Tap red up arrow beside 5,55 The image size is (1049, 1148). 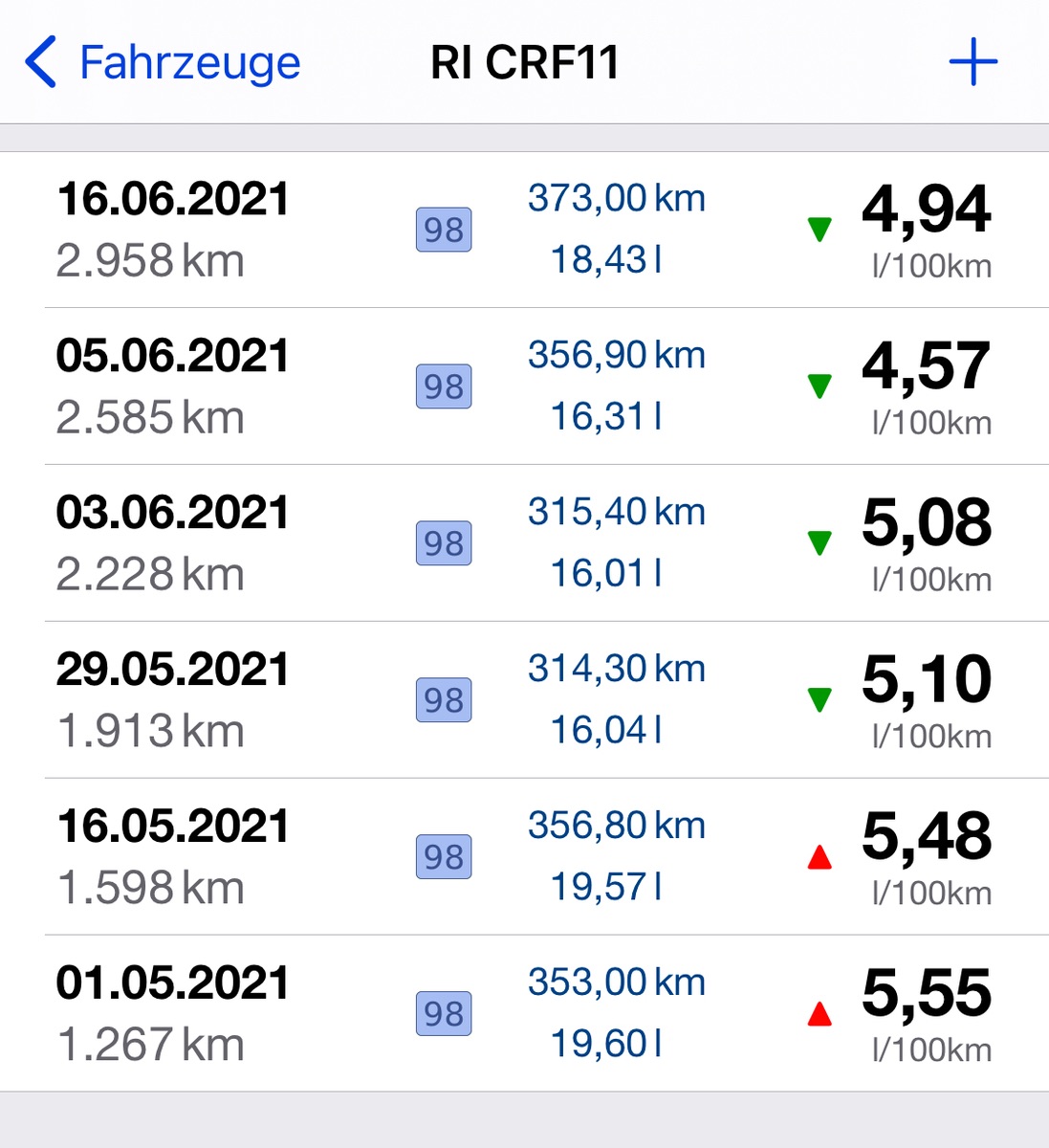820,1014
